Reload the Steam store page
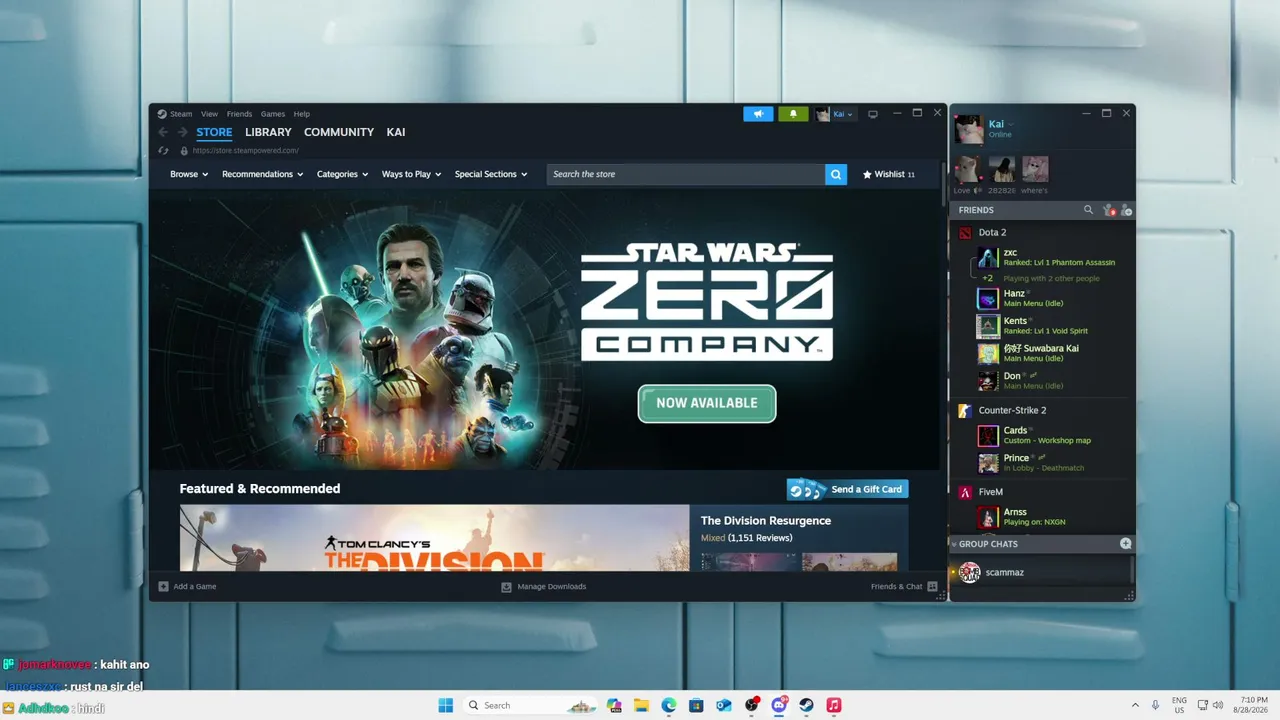Viewport: 1280px width, 720px height. [x=164, y=151]
